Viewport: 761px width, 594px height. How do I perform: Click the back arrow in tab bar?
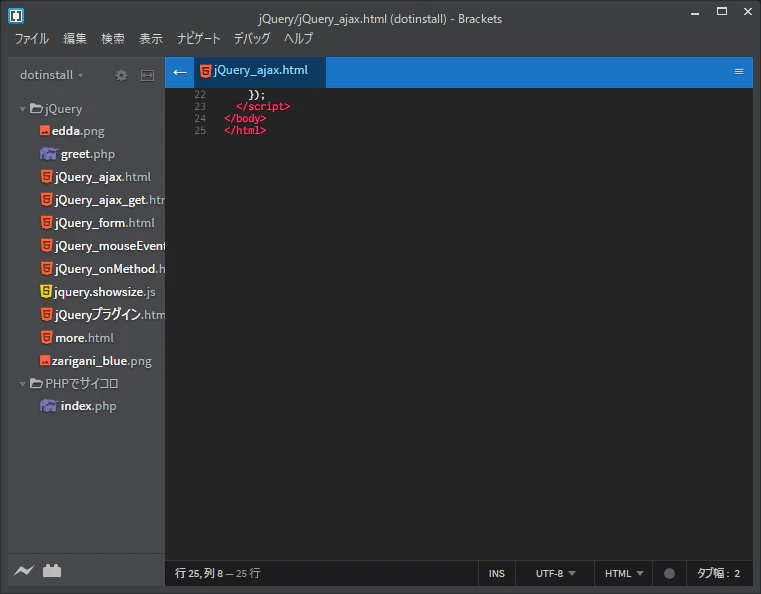coord(180,72)
